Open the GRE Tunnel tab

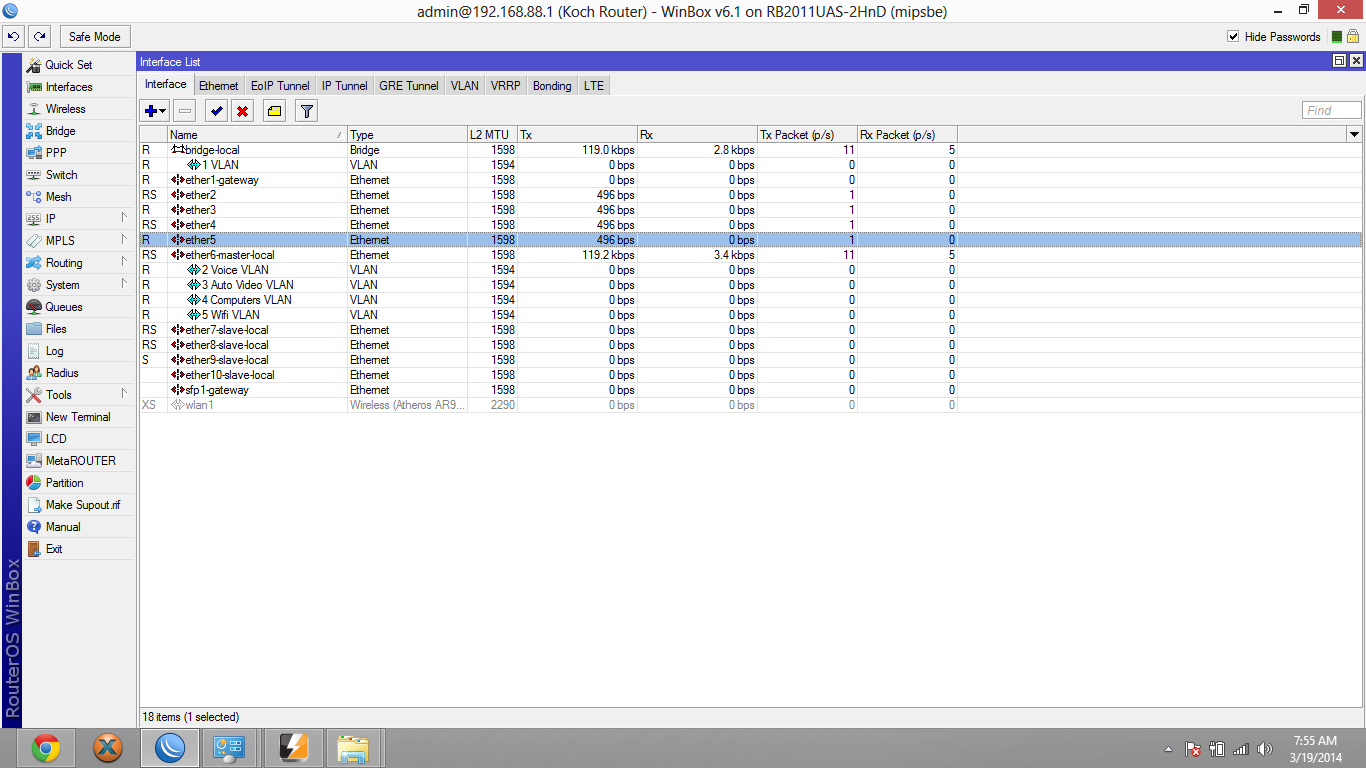point(409,86)
